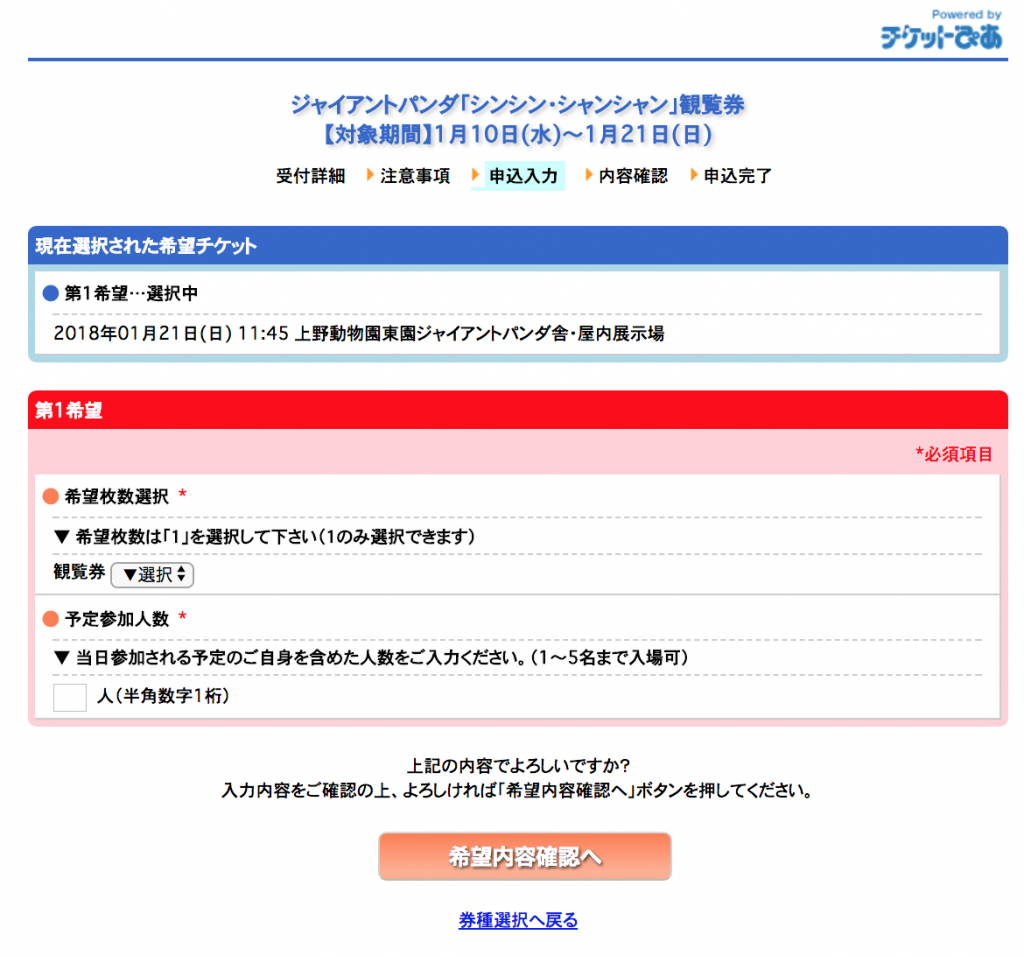Select the highlighted 申込入力 step
This screenshot has width=1024, height=956.
click(x=523, y=176)
